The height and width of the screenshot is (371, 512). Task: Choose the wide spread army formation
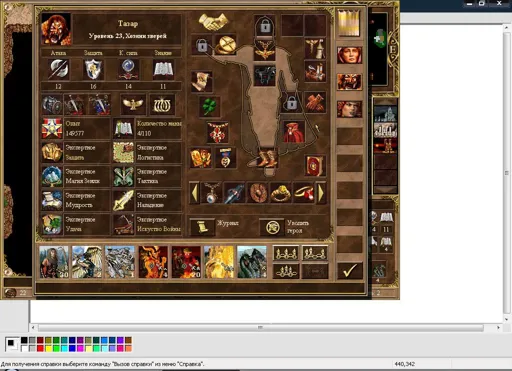tap(286, 253)
